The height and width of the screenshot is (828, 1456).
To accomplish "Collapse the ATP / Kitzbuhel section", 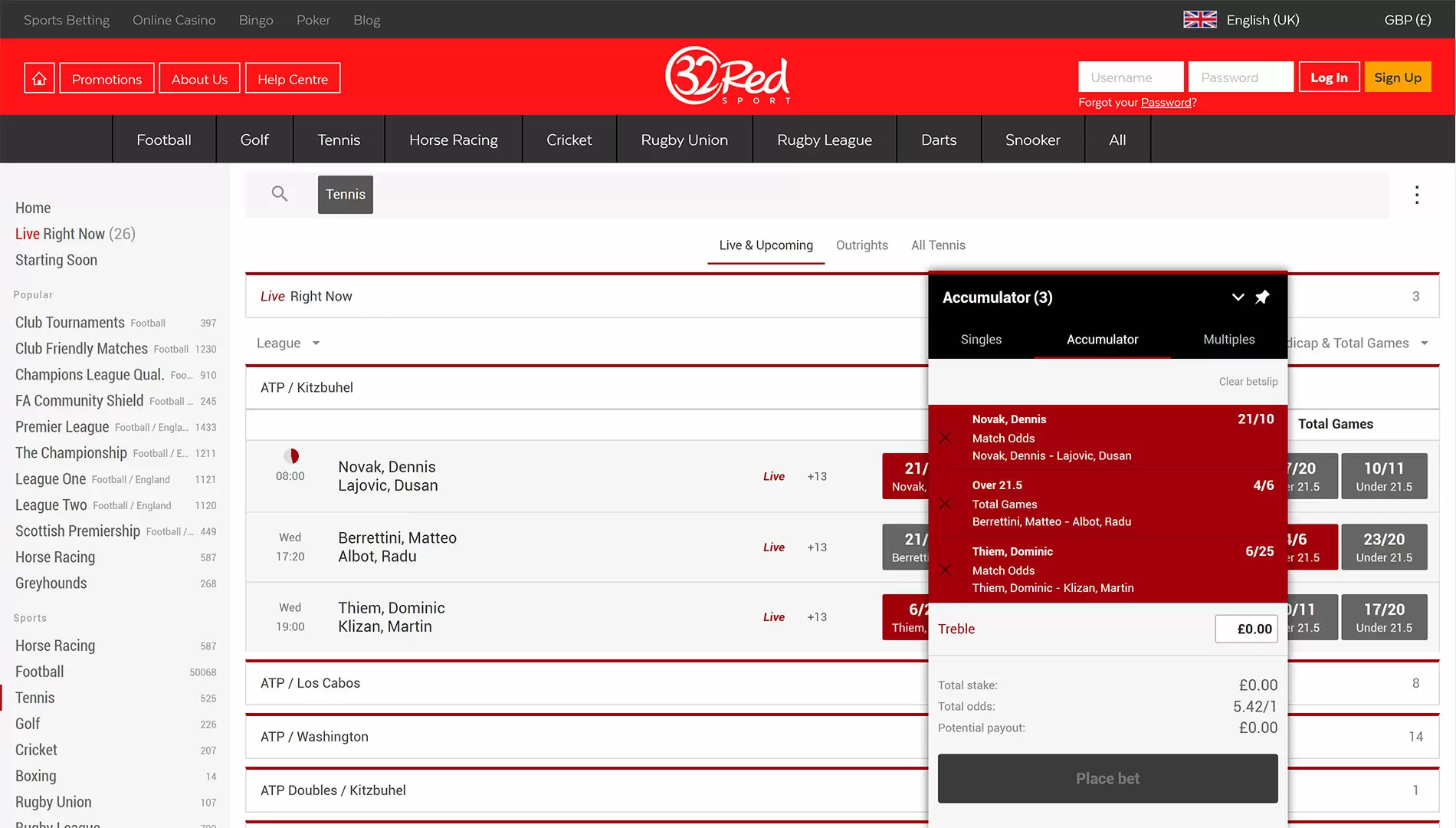I will (x=586, y=387).
